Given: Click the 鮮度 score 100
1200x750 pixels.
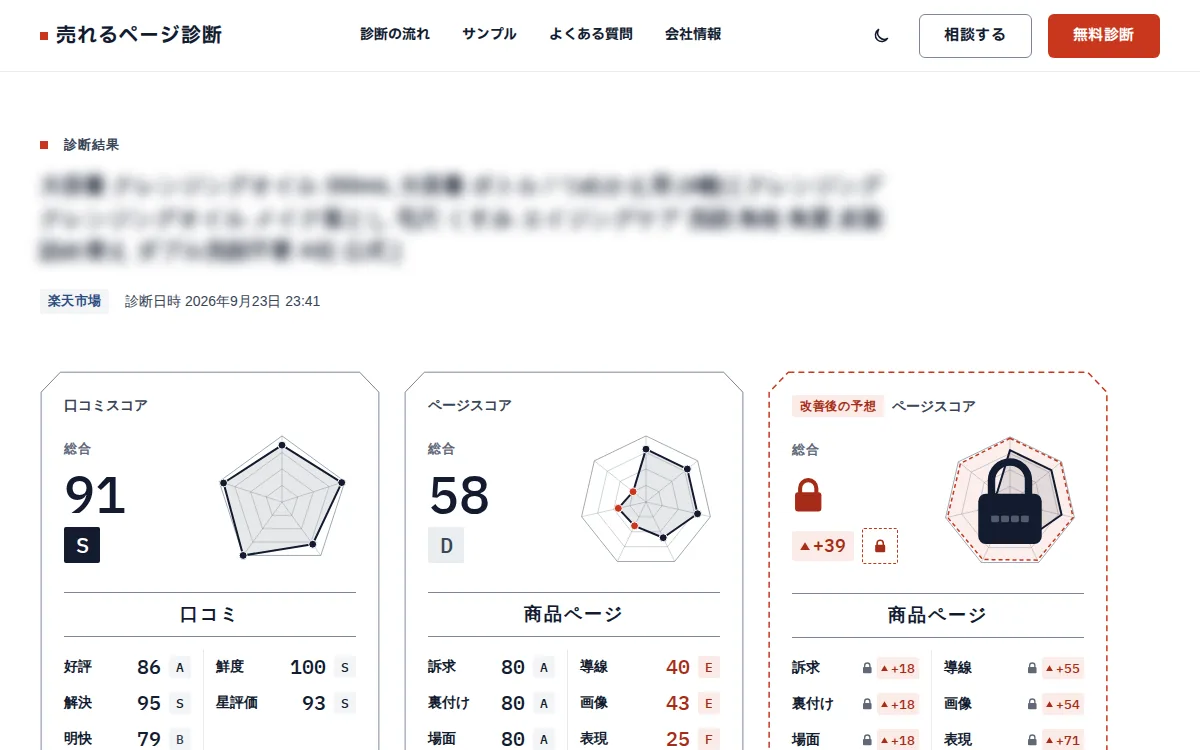Looking at the screenshot, I should (x=308, y=667).
